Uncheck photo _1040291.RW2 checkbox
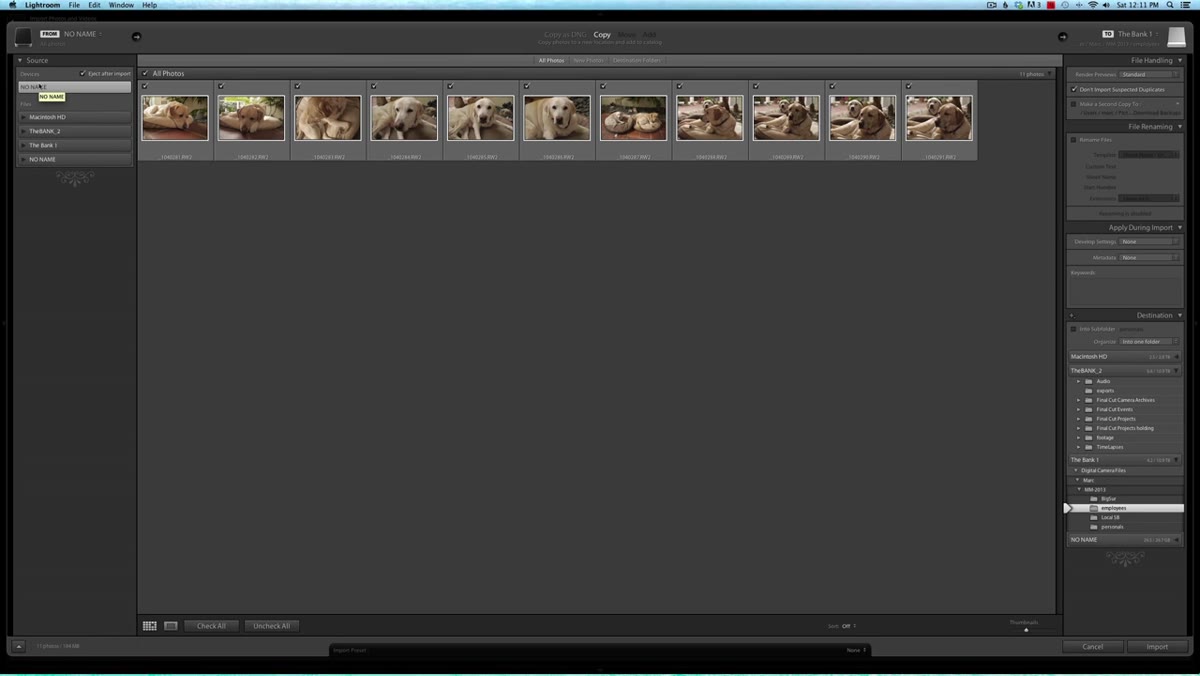 (x=908, y=87)
